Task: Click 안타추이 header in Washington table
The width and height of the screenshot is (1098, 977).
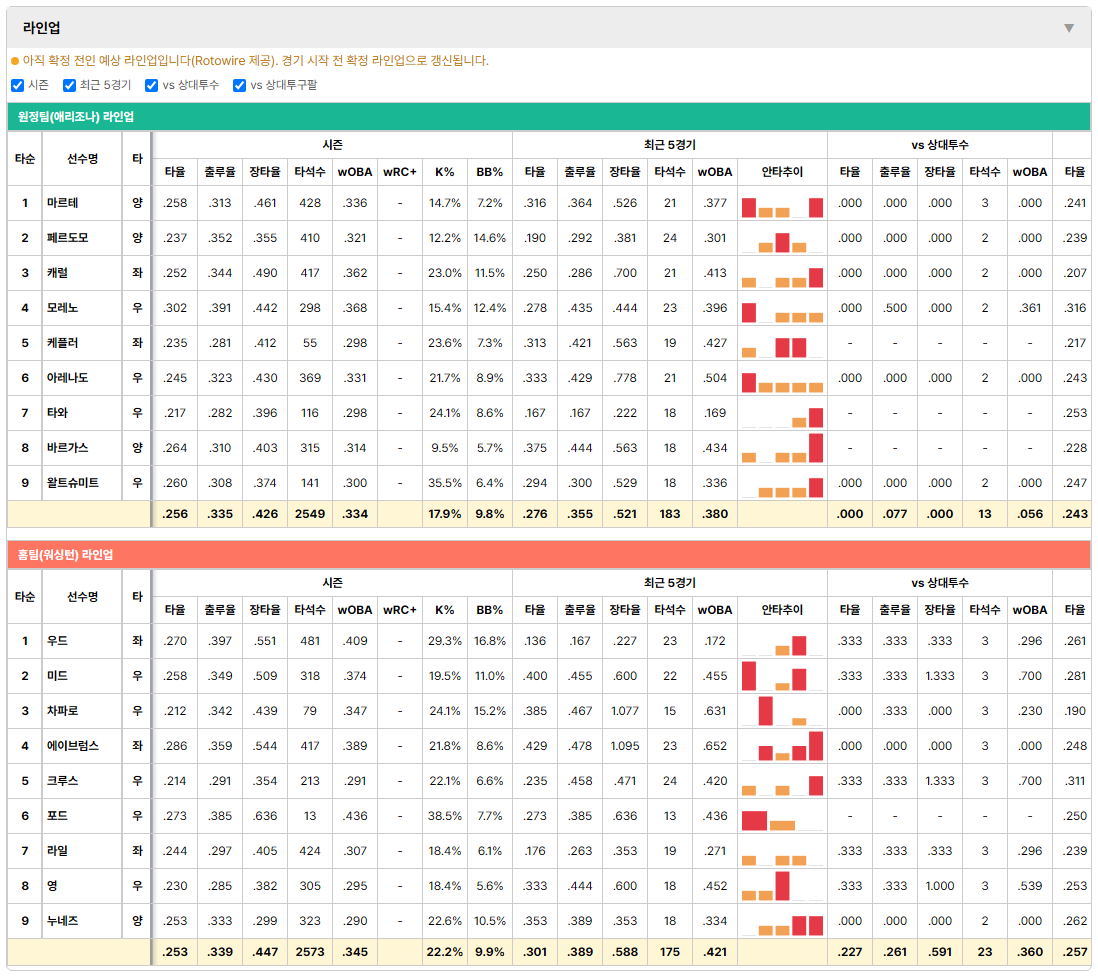Action: point(781,610)
